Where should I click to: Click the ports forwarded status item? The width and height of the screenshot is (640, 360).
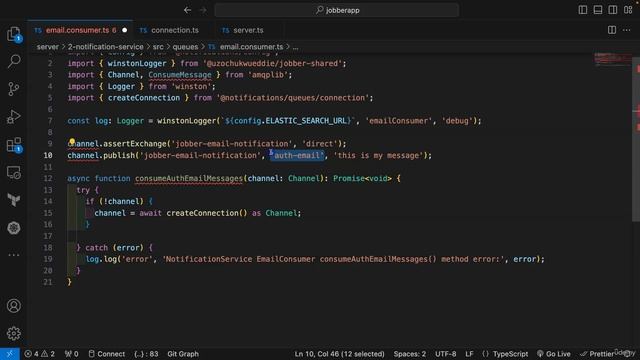click(71, 354)
